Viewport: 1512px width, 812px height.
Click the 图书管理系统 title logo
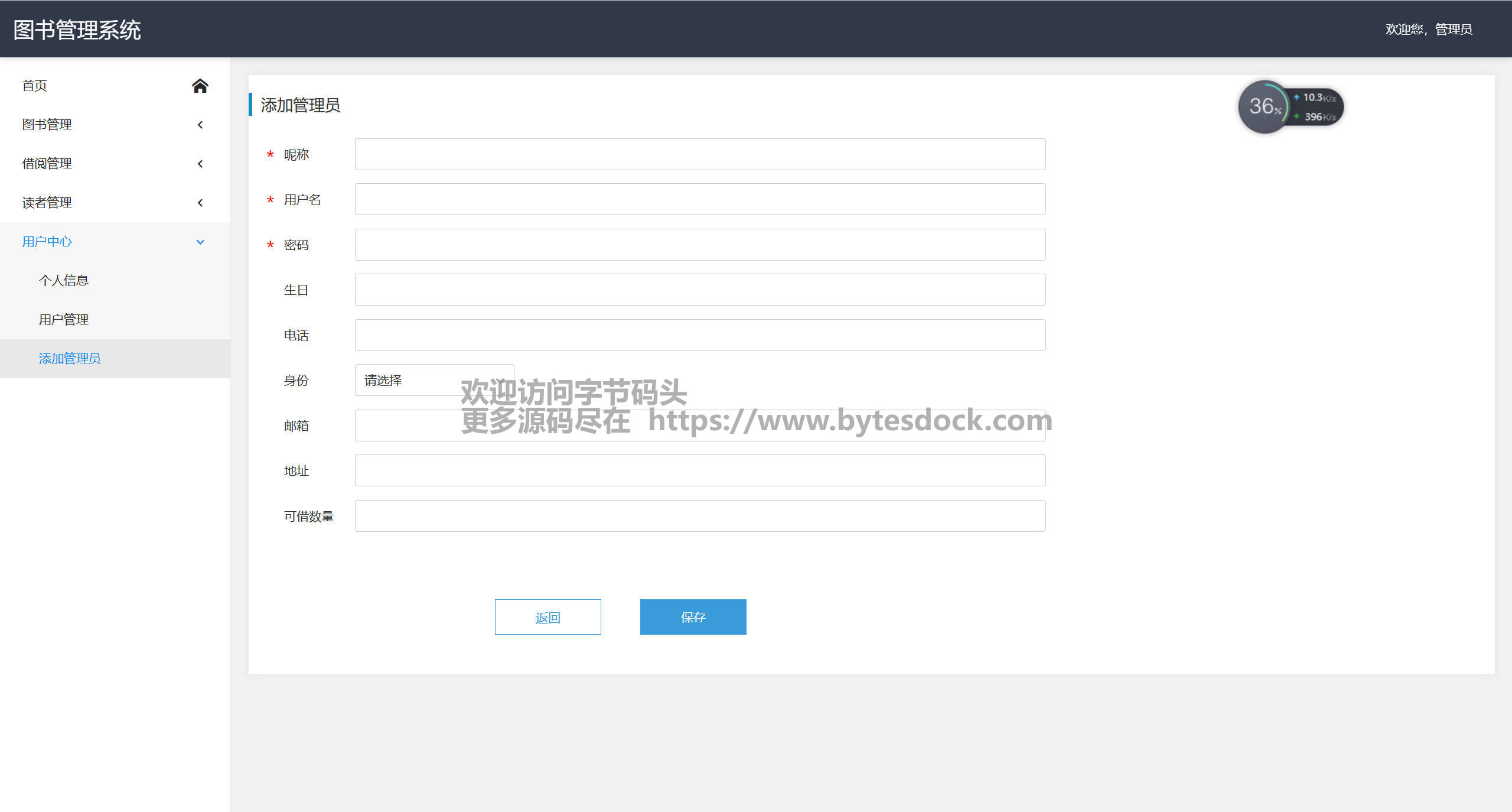(77, 30)
